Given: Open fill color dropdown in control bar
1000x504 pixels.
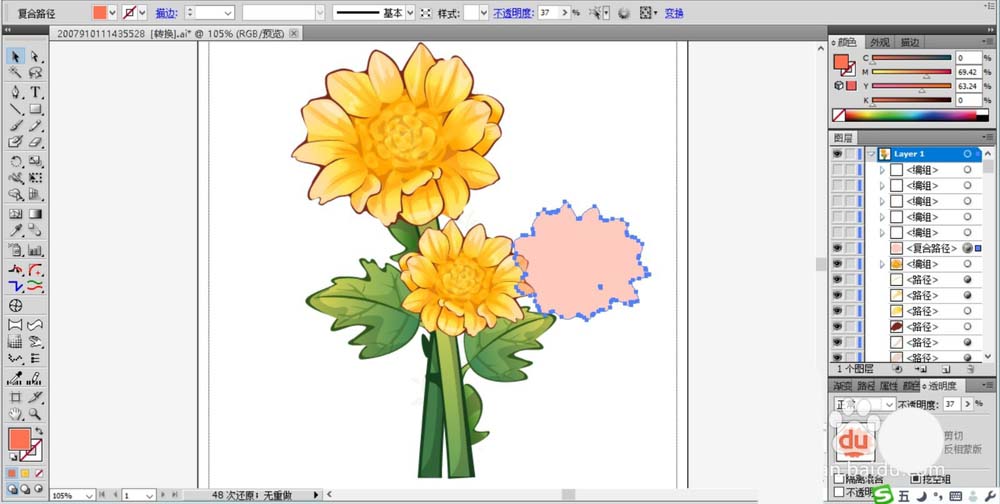Looking at the screenshot, I should coord(113,13).
